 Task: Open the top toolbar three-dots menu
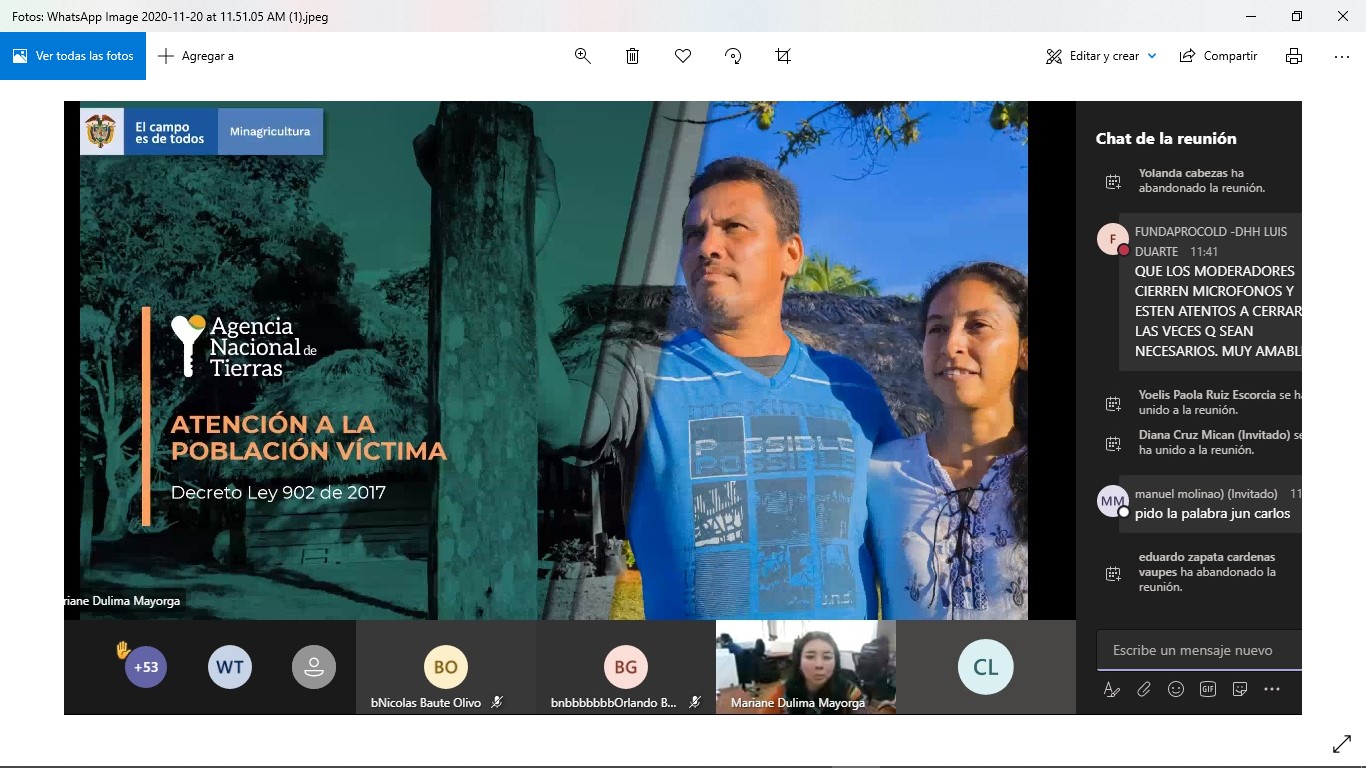pos(1342,56)
